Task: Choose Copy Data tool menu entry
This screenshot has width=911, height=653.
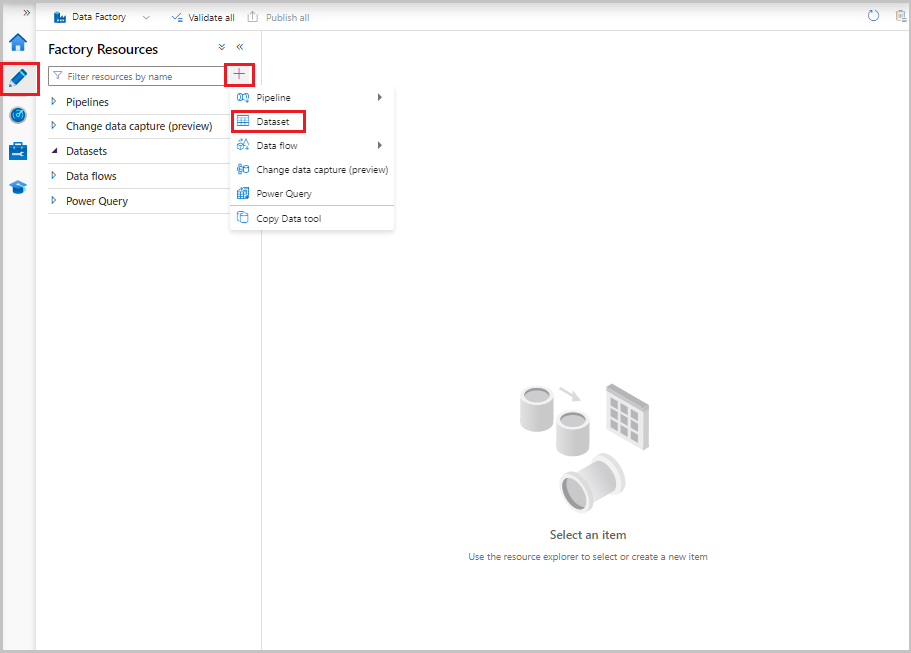Action: [x=312, y=218]
